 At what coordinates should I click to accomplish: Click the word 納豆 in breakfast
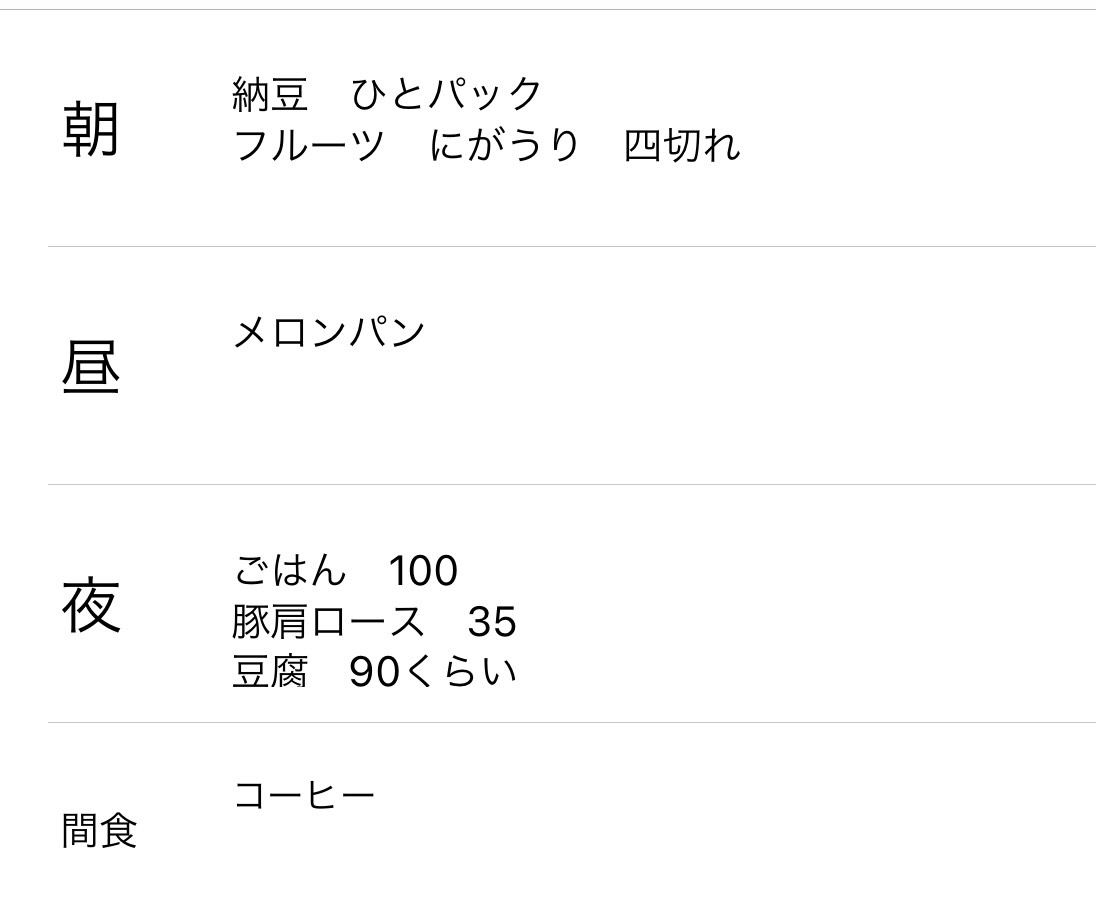point(270,94)
